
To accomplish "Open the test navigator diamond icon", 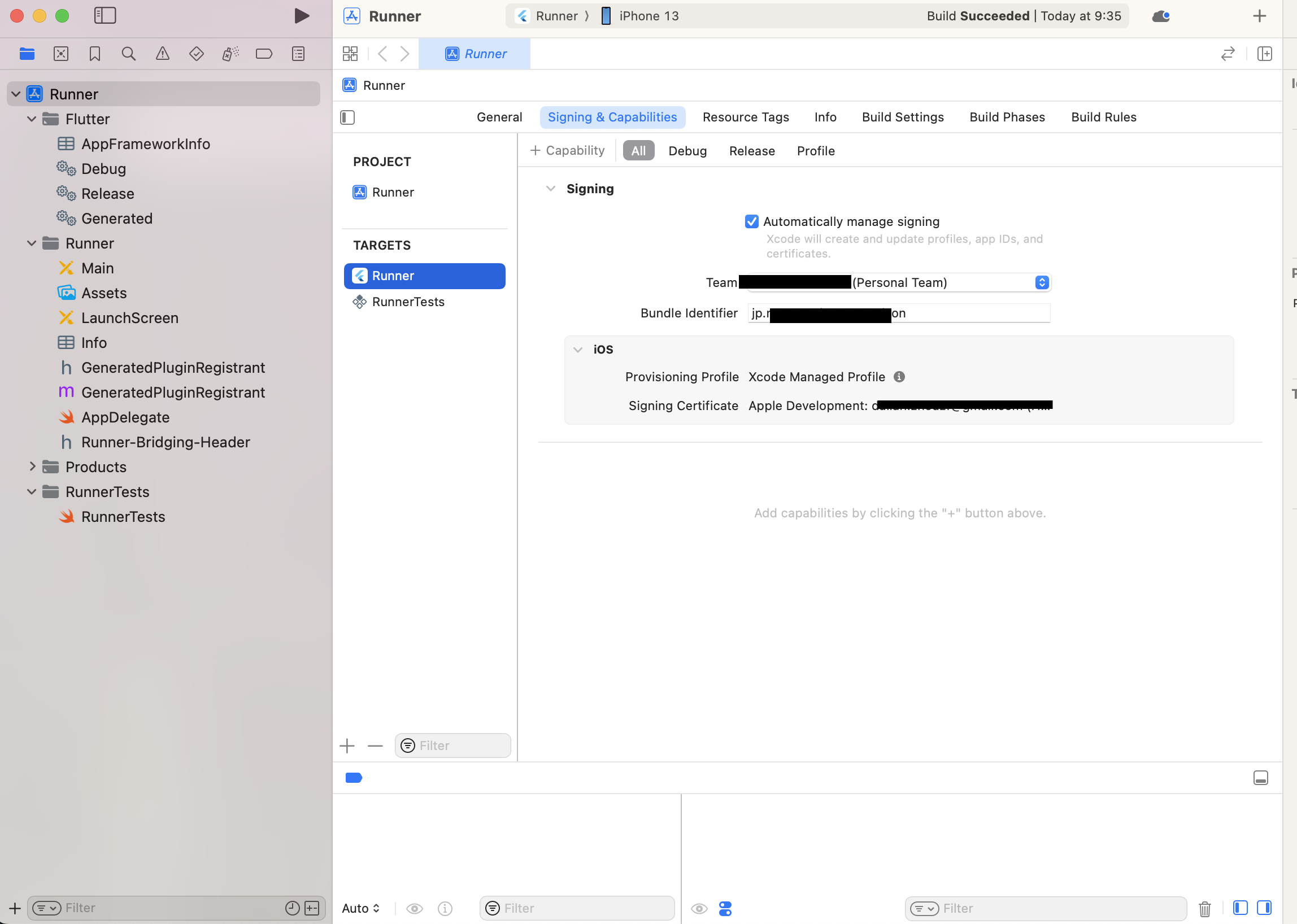I will [x=197, y=54].
